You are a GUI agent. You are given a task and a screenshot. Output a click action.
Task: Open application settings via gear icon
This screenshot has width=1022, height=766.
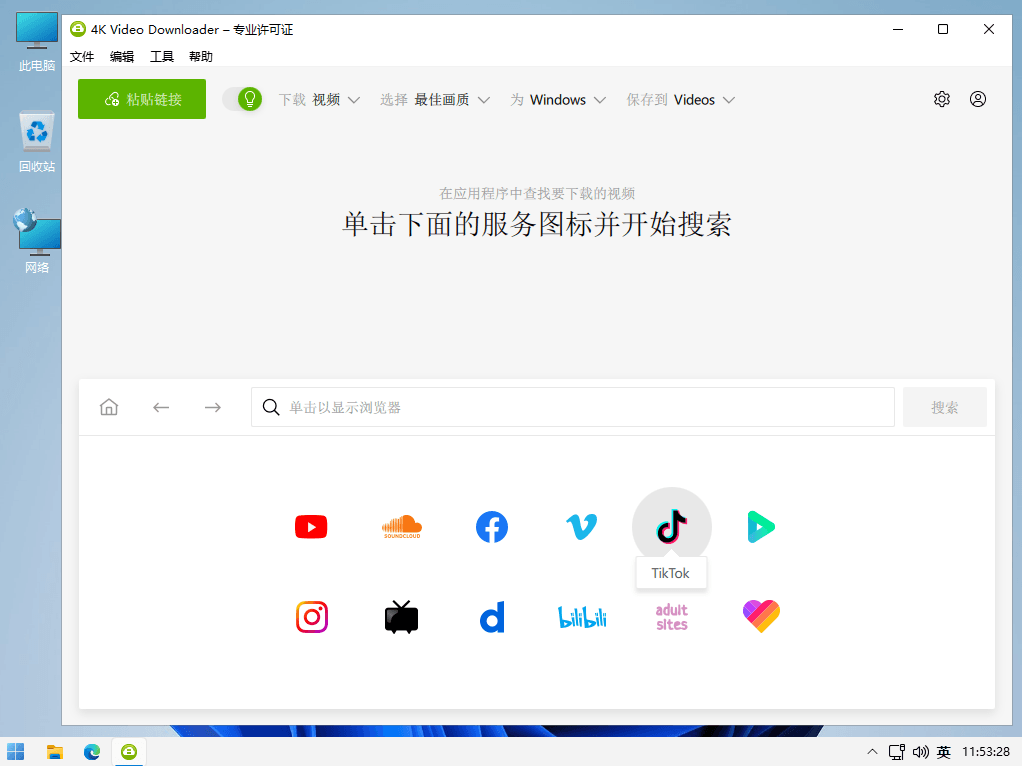941,99
